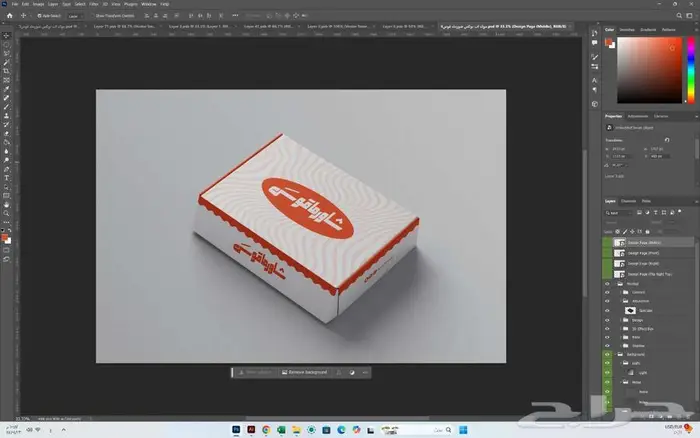Toggle the Auto-Select checkbox
This screenshot has height=438, width=700.
39,16
